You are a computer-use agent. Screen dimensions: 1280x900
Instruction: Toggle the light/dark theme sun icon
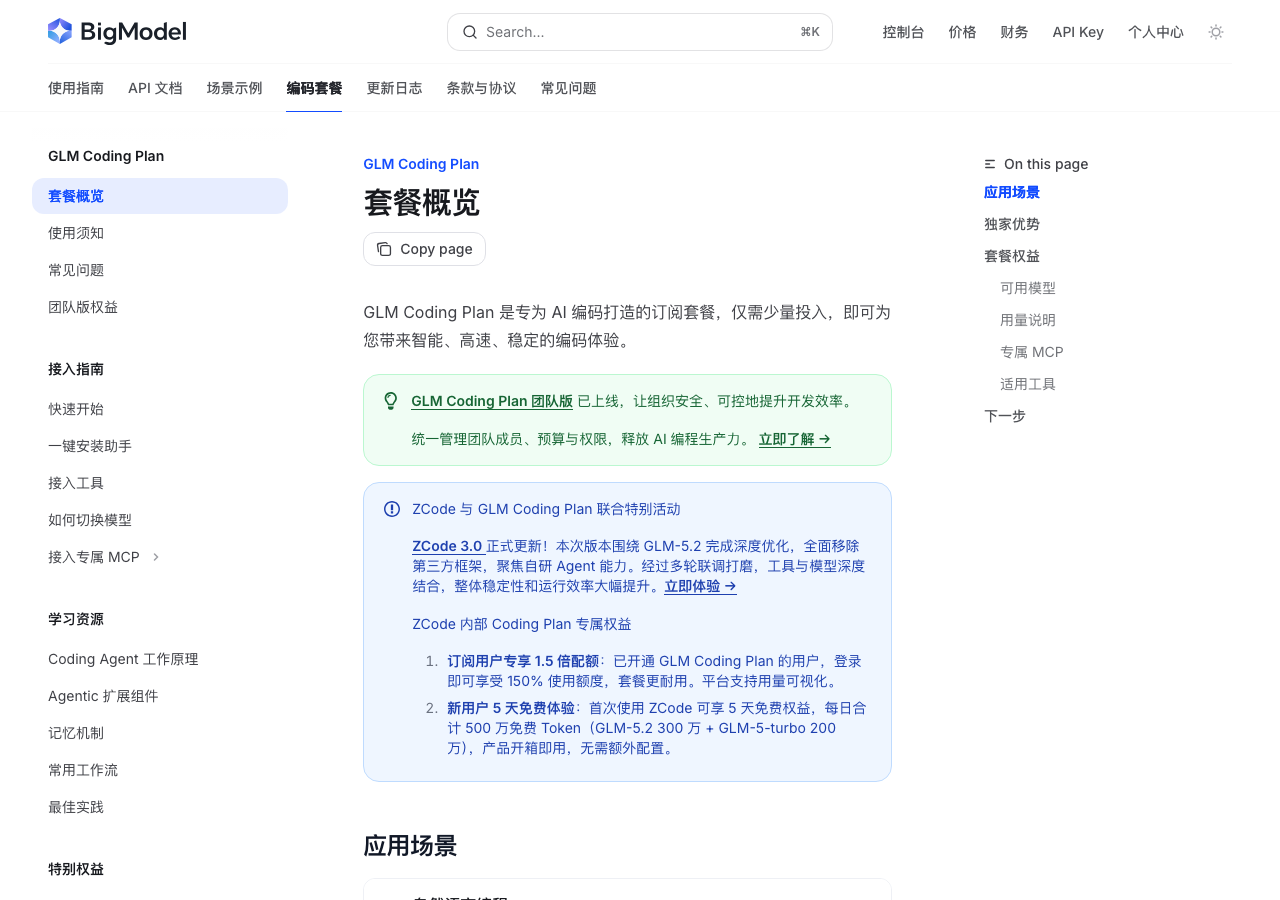pos(1216,32)
